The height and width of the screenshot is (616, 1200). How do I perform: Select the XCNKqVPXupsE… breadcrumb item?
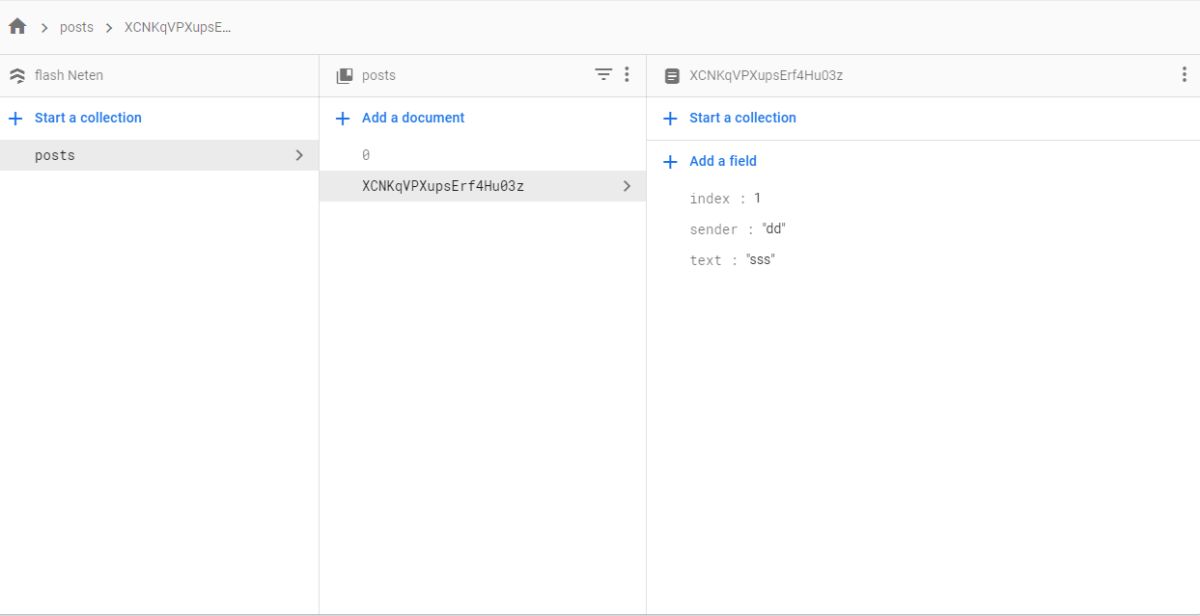(177, 27)
